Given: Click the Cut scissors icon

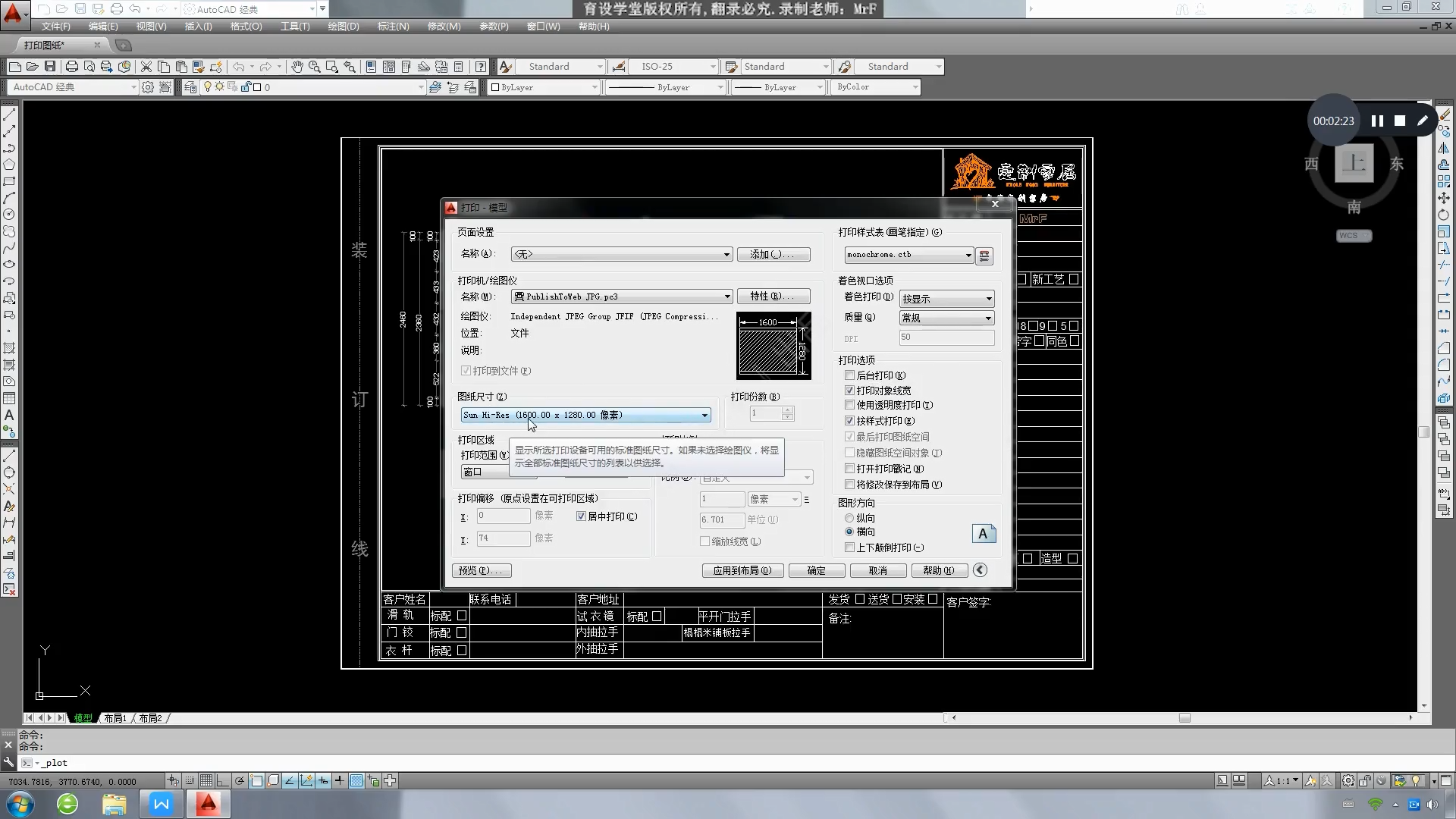Looking at the screenshot, I should (x=146, y=67).
